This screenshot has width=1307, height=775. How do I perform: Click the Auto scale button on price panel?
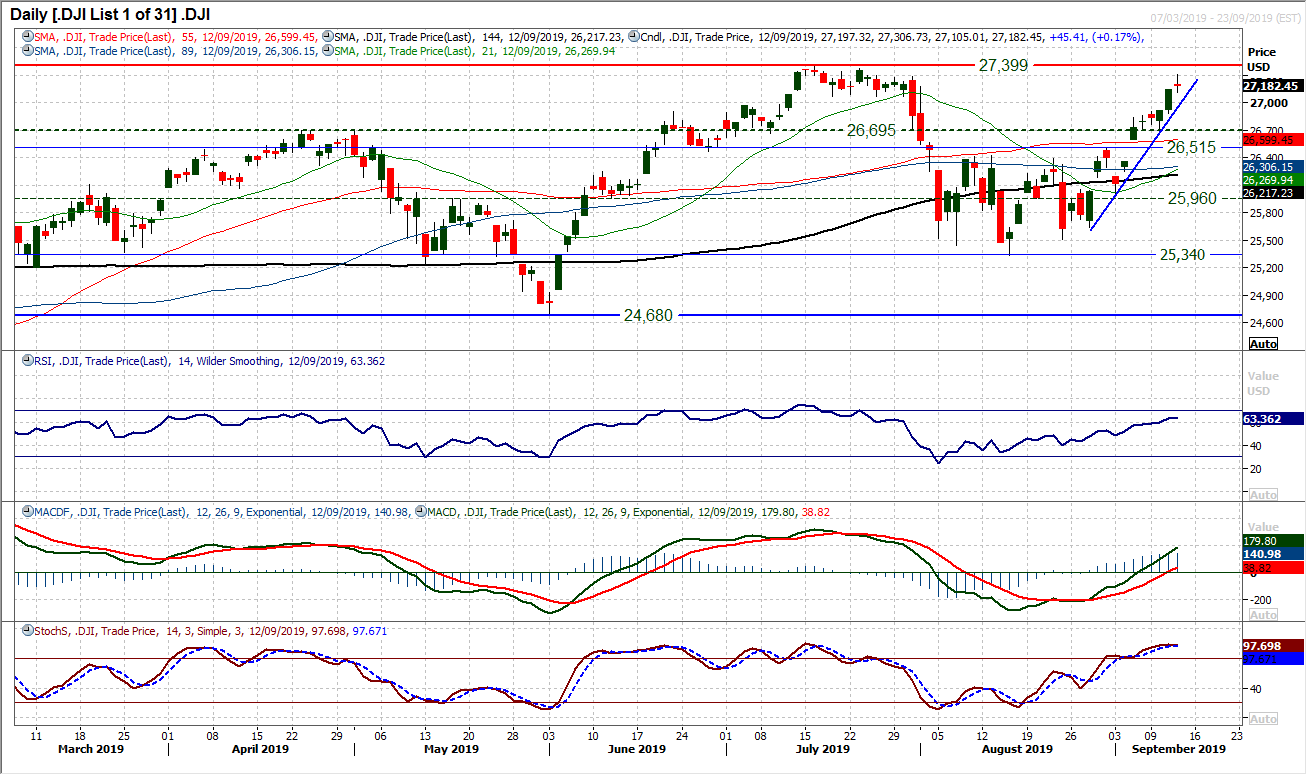pos(1264,343)
